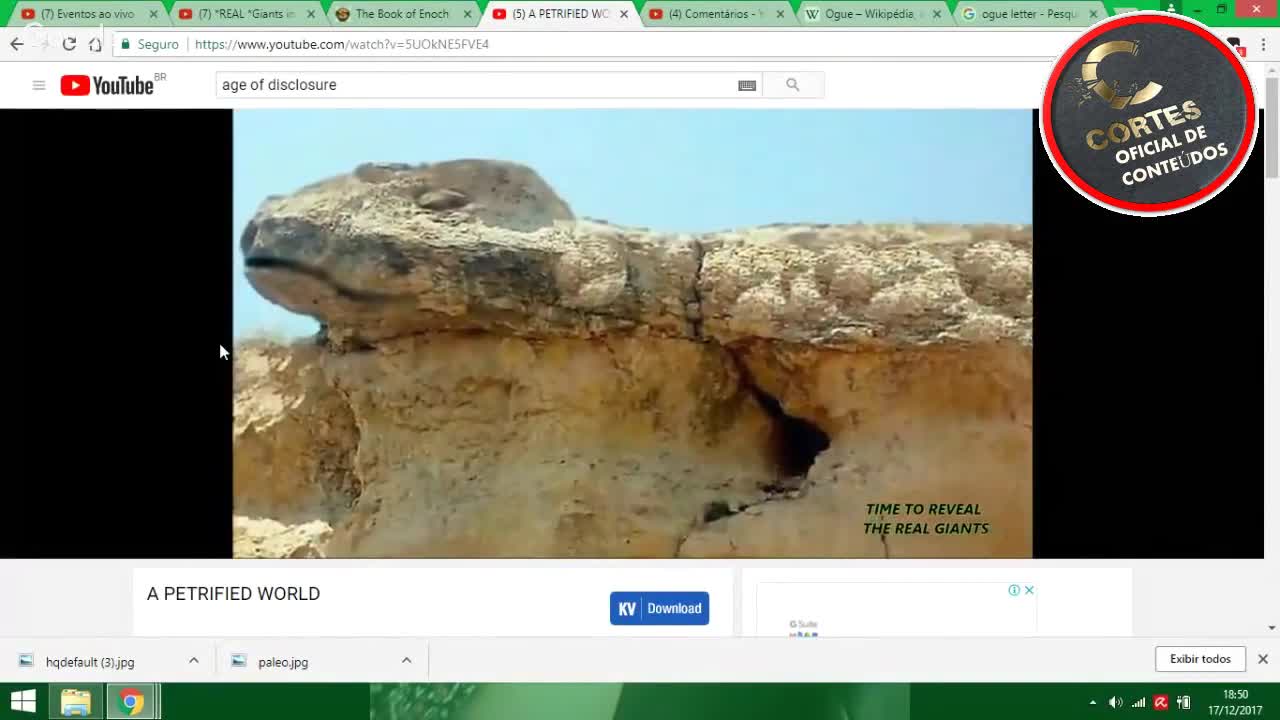Screen dimensions: 1280x720
Task: Run the search with magnifier button
Action: (793, 85)
